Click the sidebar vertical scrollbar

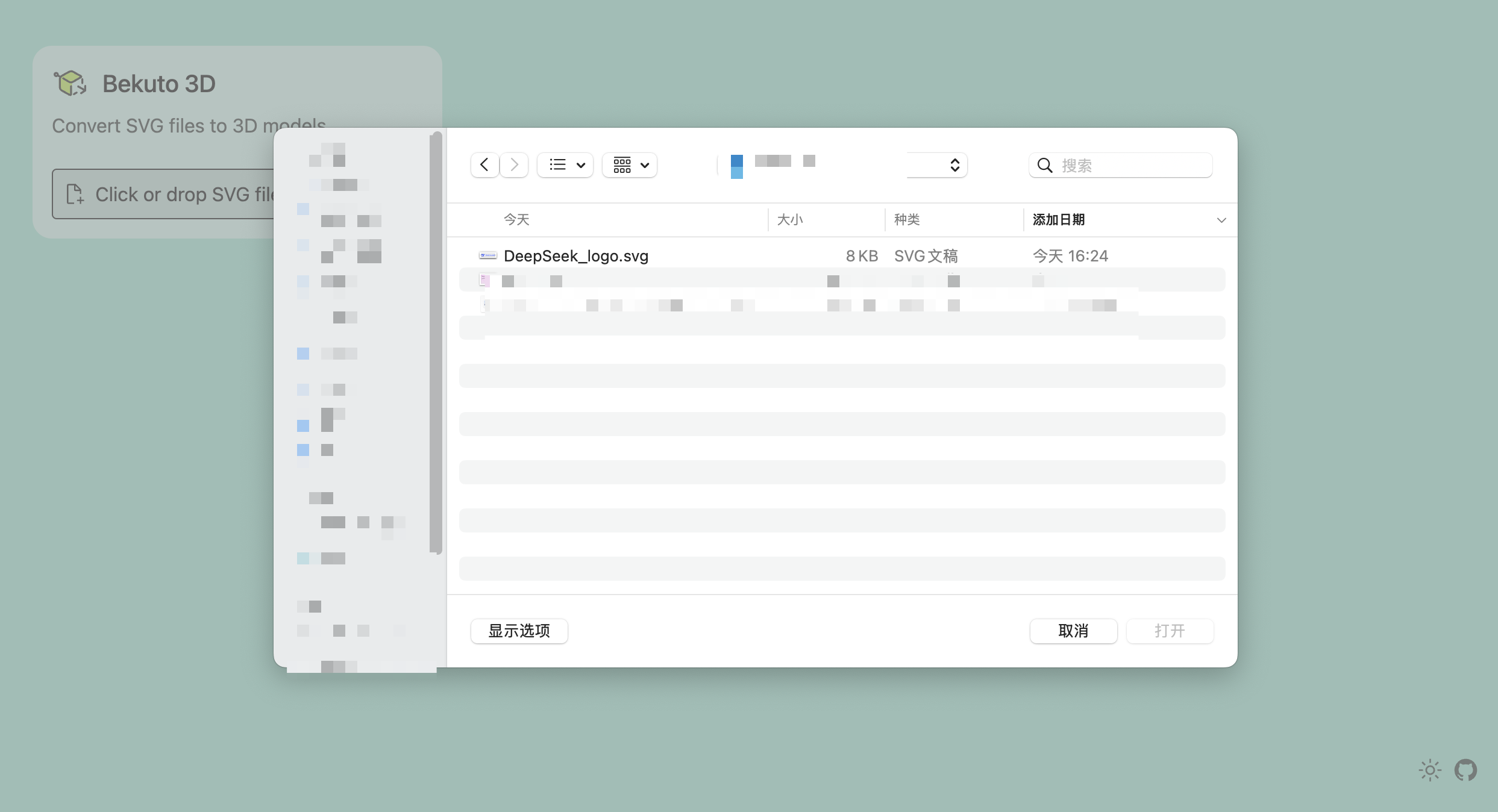click(x=436, y=343)
